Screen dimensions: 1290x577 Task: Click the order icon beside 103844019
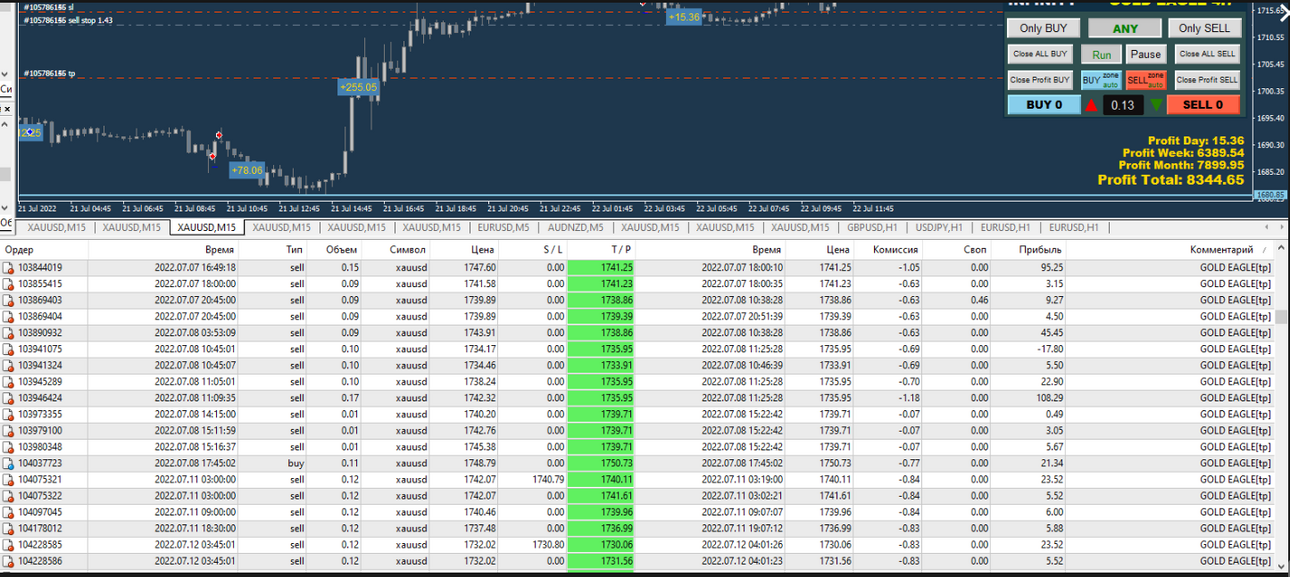[x=9, y=268]
